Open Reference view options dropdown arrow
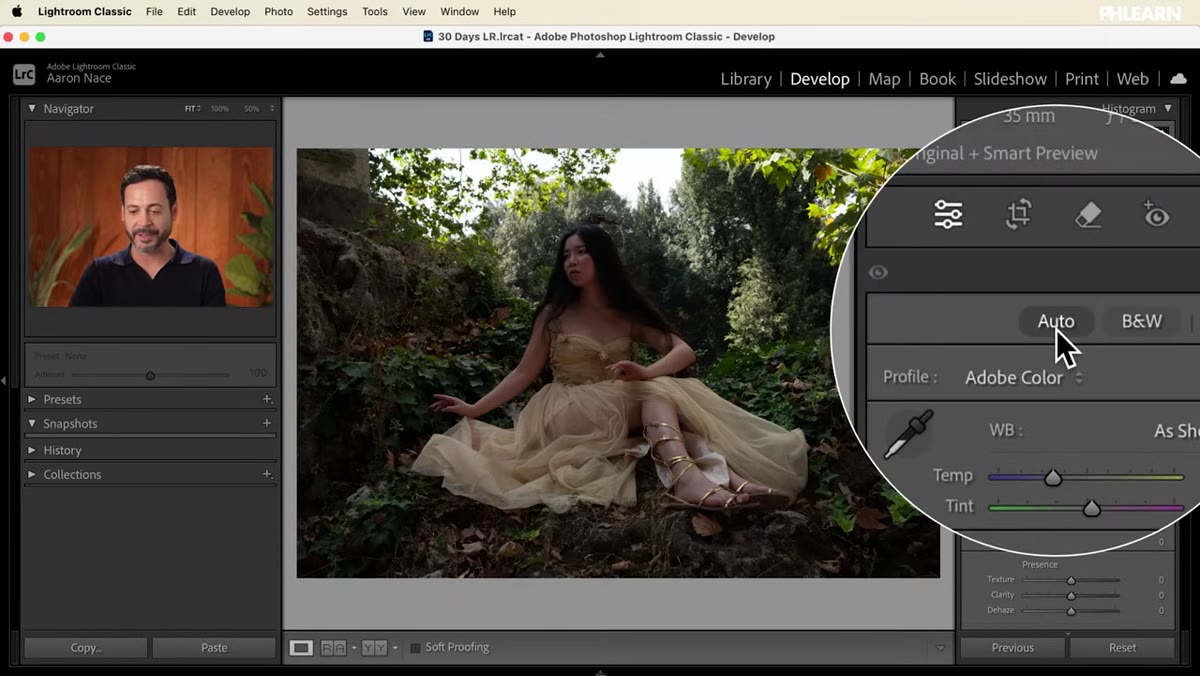 click(353, 648)
